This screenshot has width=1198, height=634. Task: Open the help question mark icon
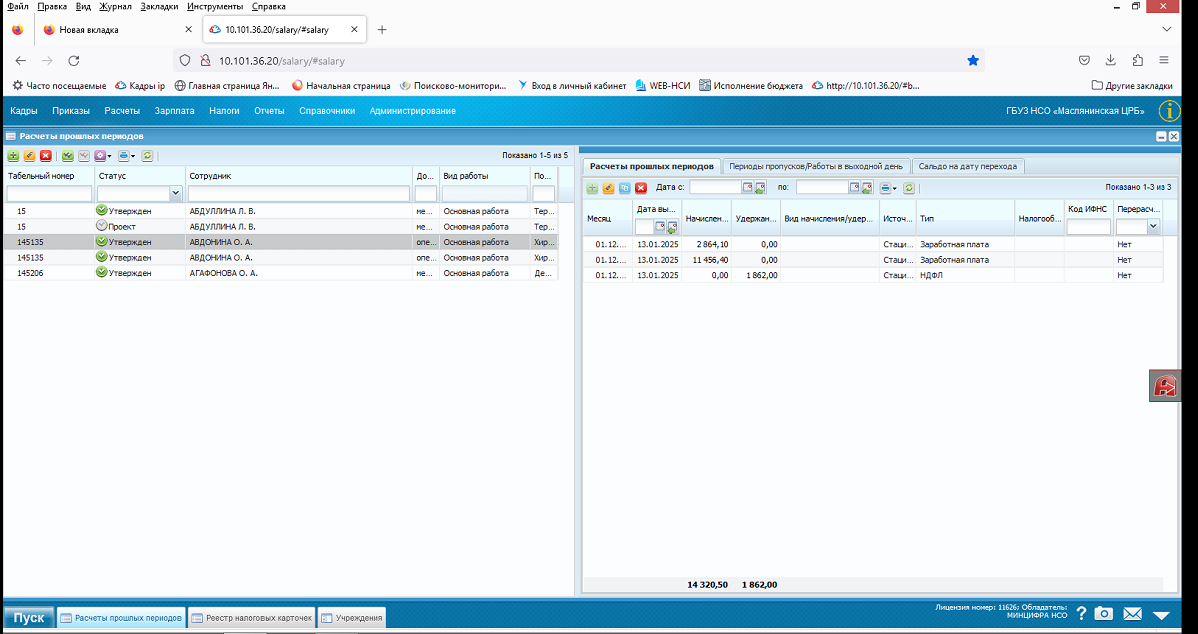point(1081,613)
